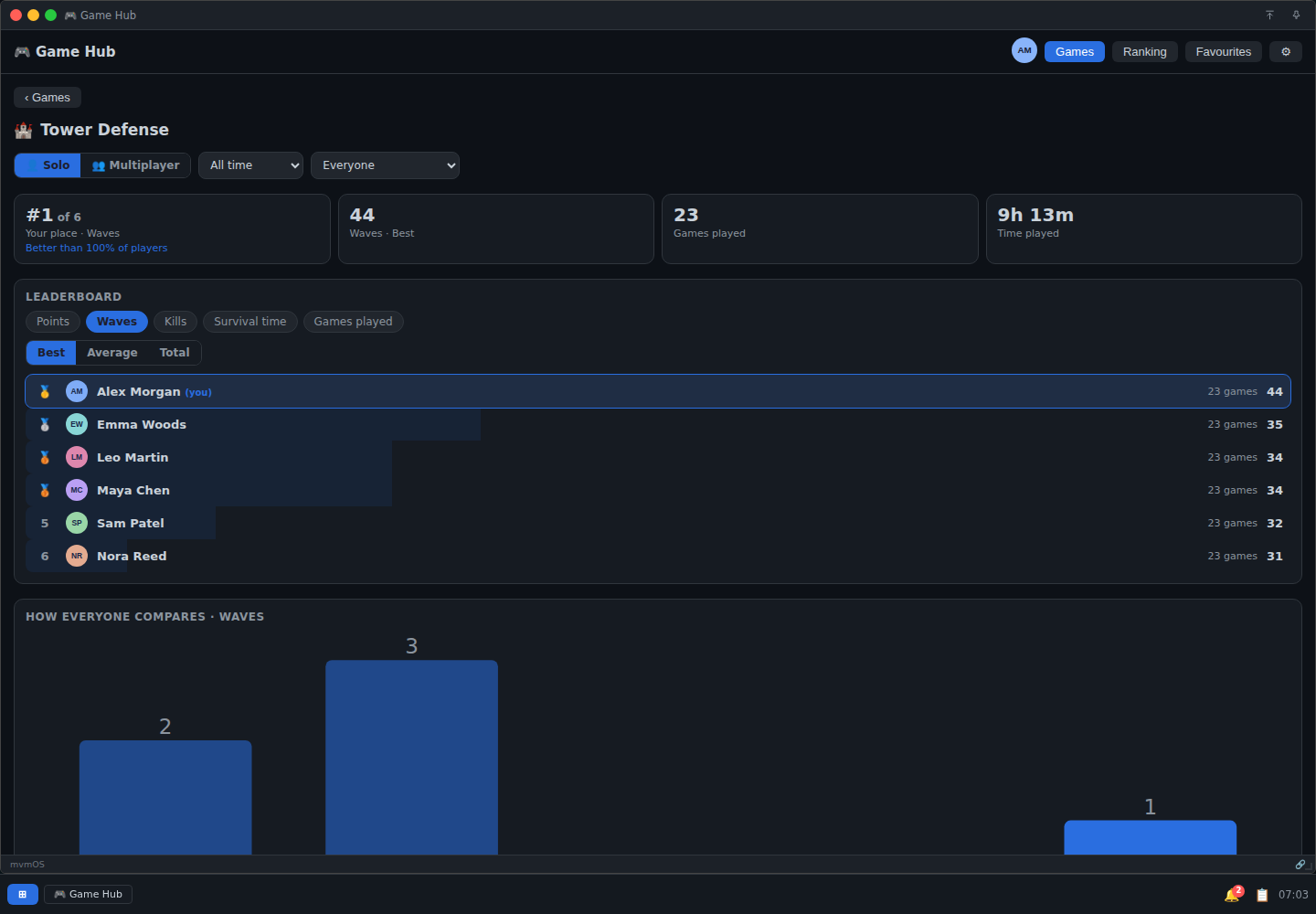Click the chart bar labeled 3
The width and height of the screenshot is (1316, 914).
pos(411,758)
